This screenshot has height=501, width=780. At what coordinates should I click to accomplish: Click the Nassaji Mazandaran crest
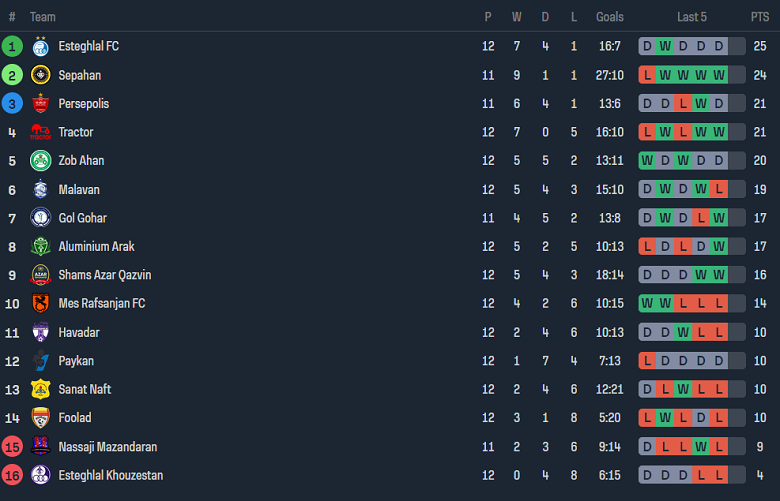coord(41,446)
